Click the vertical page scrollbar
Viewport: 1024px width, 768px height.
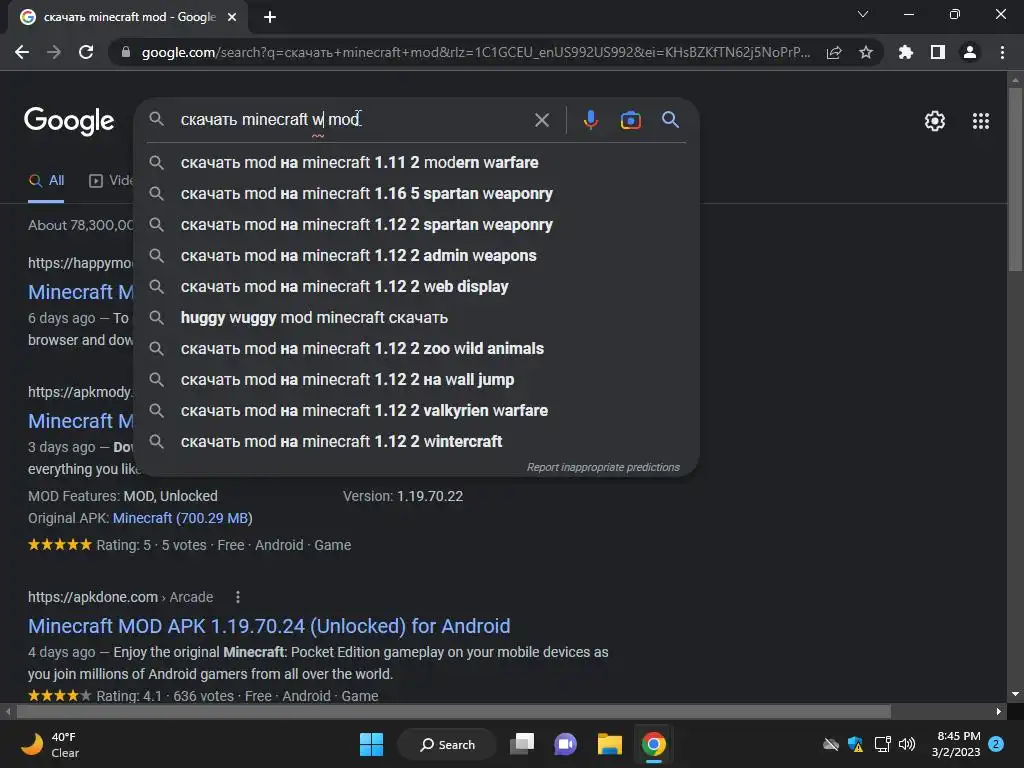tap(1015, 180)
